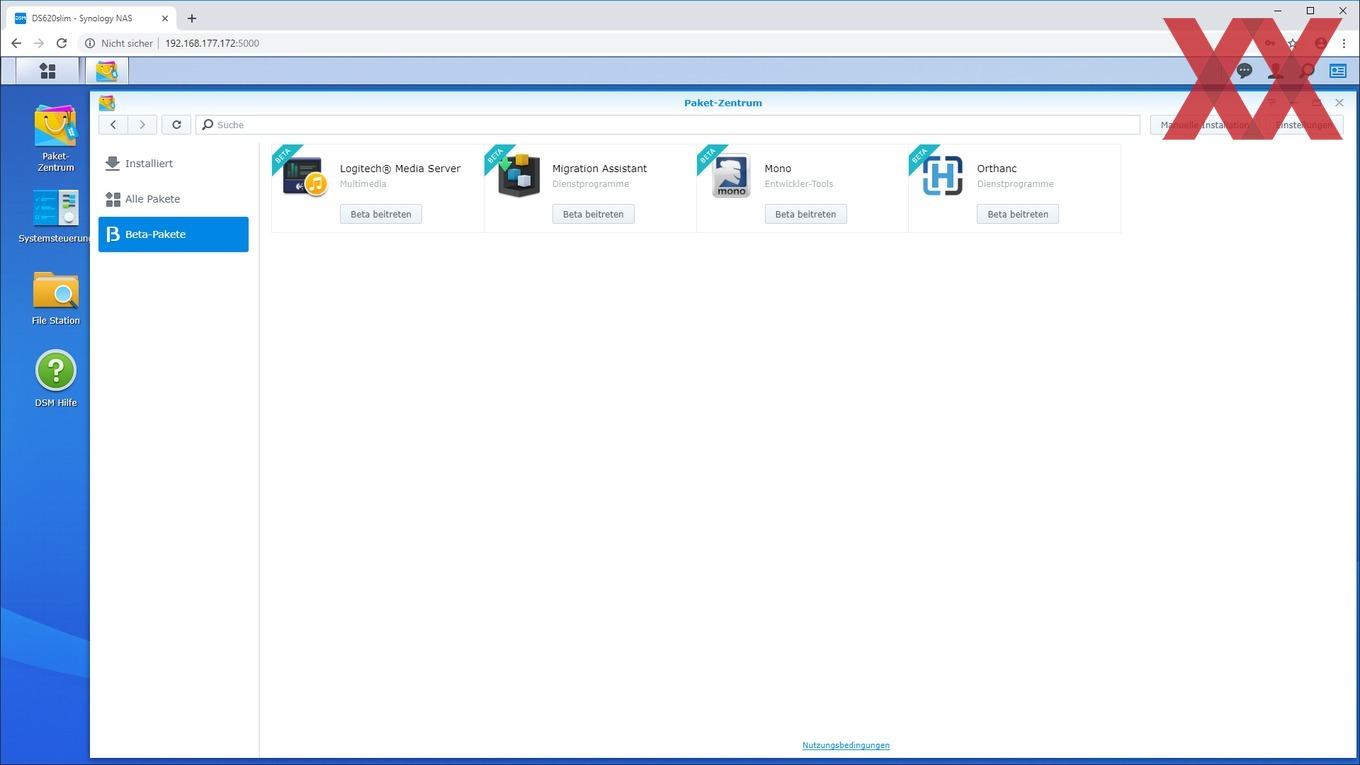
Task: Open Nutzungsbedingungen link
Action: click(x=846, y=745)
